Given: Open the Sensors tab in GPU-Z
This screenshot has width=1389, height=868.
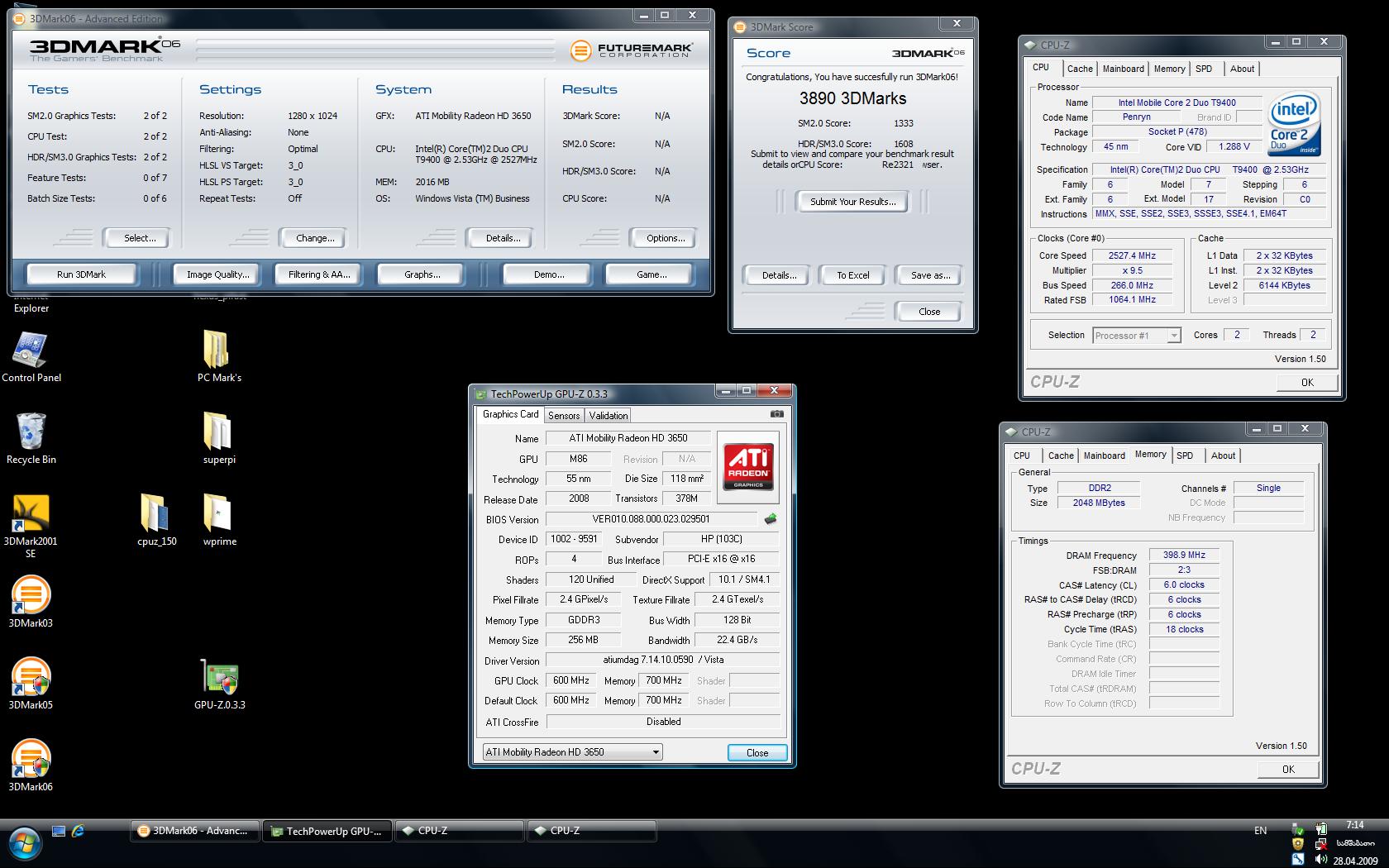Looking at the screenshot, I should [x=564, y=416].
